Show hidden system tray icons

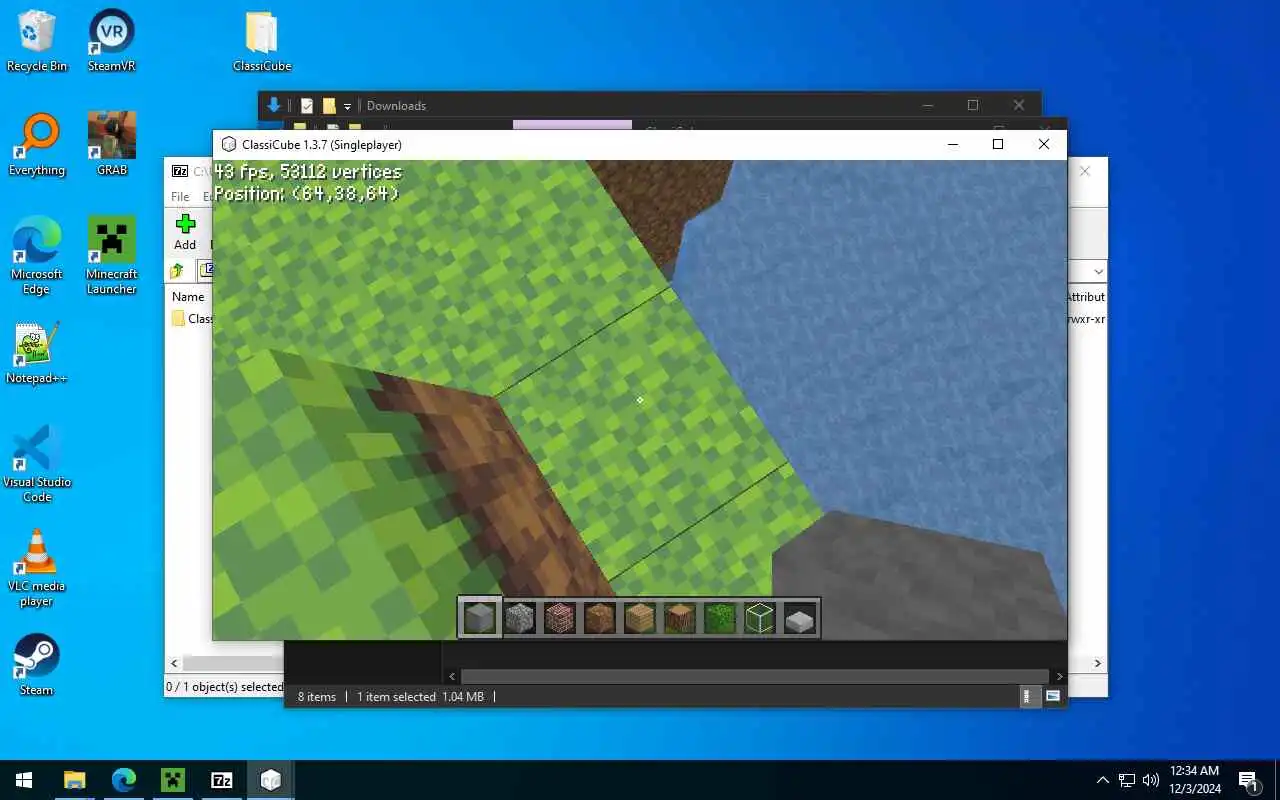pos(1103,780)
